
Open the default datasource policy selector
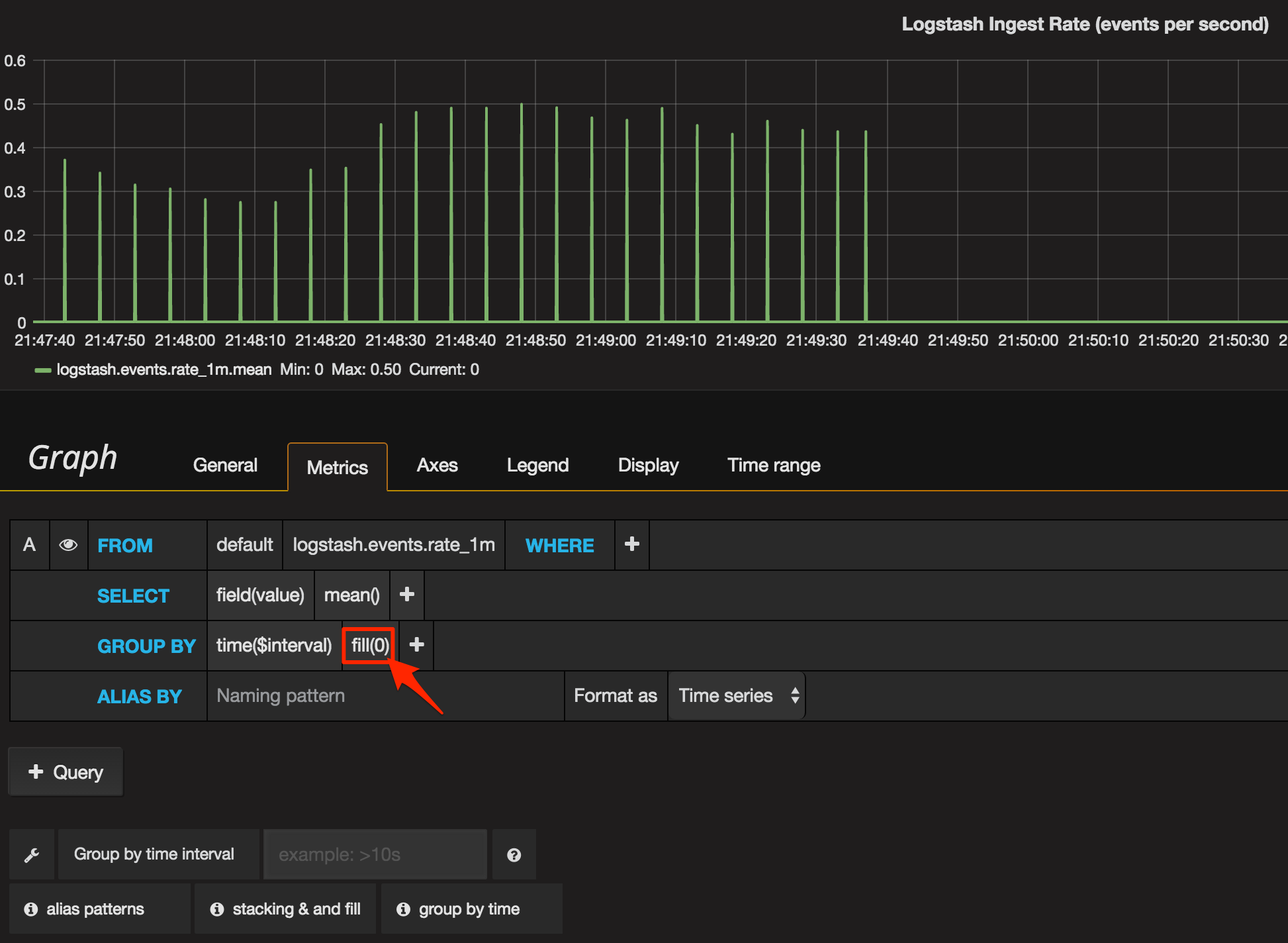click(x=244, y=545)
